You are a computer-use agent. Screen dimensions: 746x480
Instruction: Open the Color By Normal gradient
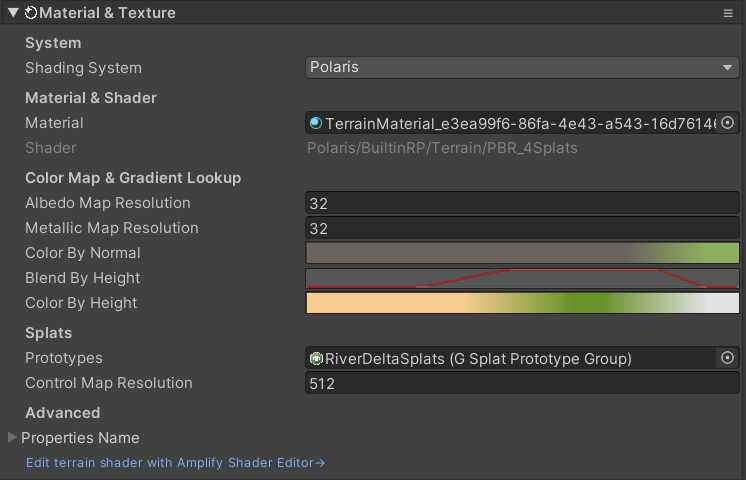coord(521,253)
